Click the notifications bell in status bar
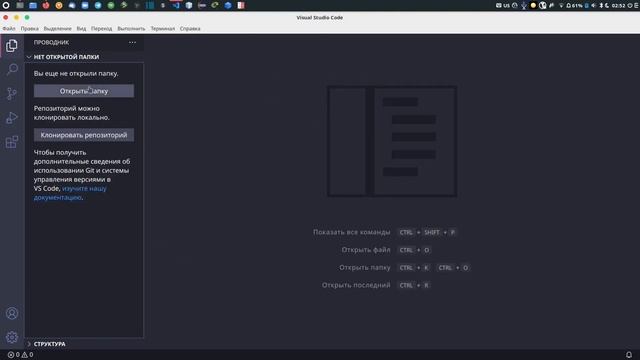This screenshot has width=640, height=360. 629,355
